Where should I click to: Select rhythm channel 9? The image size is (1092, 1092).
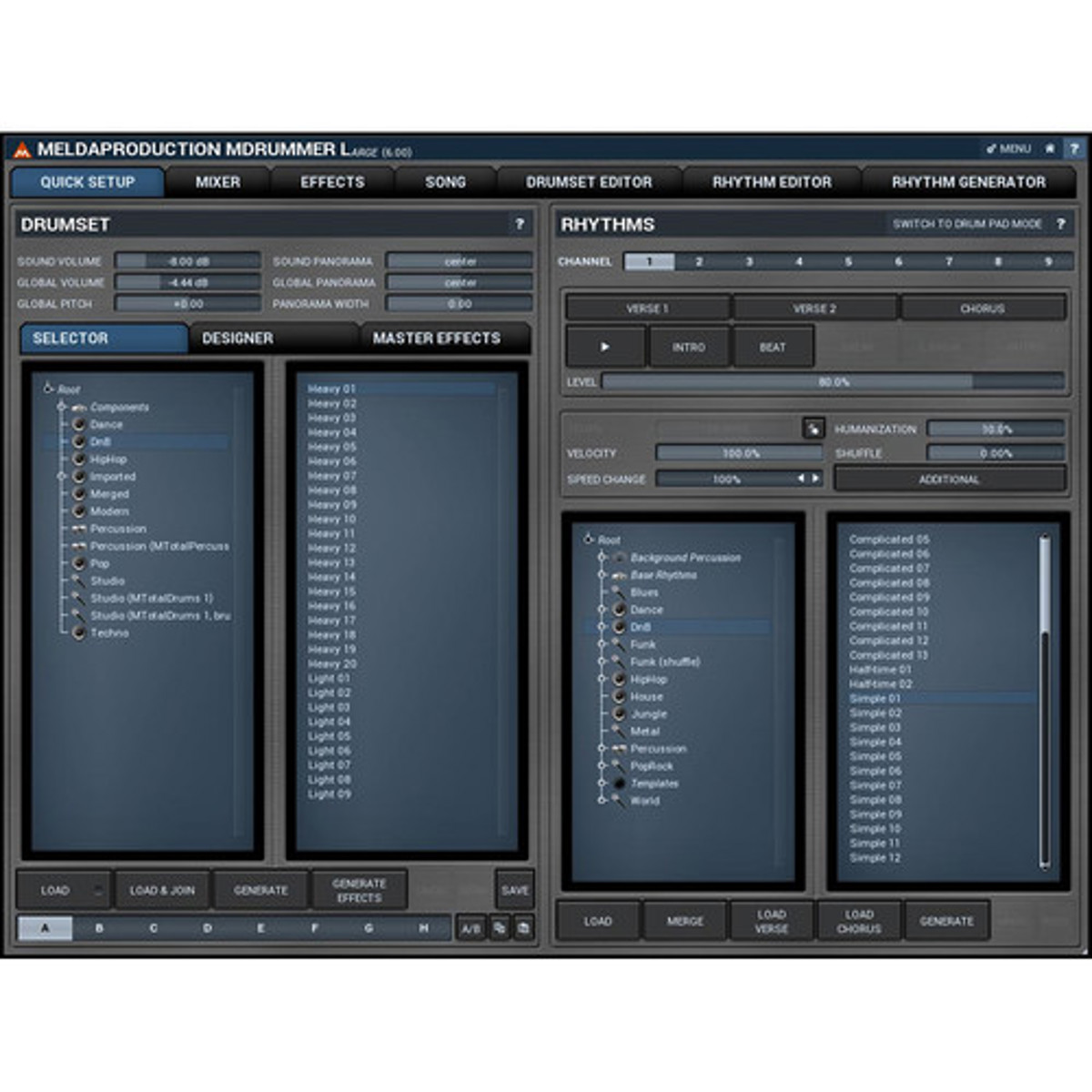point(1047,262)
